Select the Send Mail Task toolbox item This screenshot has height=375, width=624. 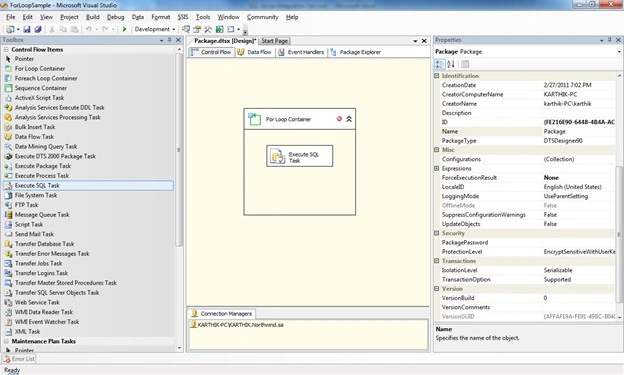click(34, 234)
